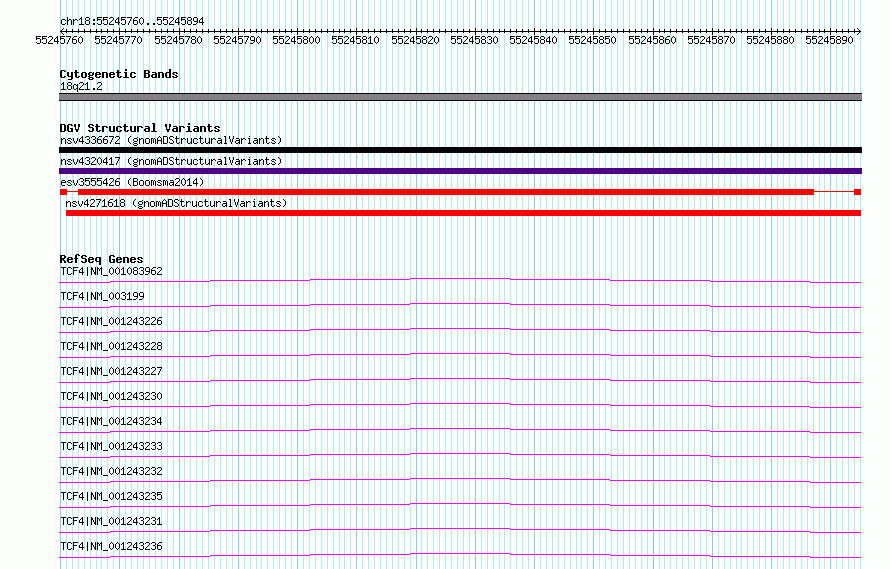Click the red nsv4271618 variant bar
Image resolution: width=890 pixels, height=569 pixels.
463,213
